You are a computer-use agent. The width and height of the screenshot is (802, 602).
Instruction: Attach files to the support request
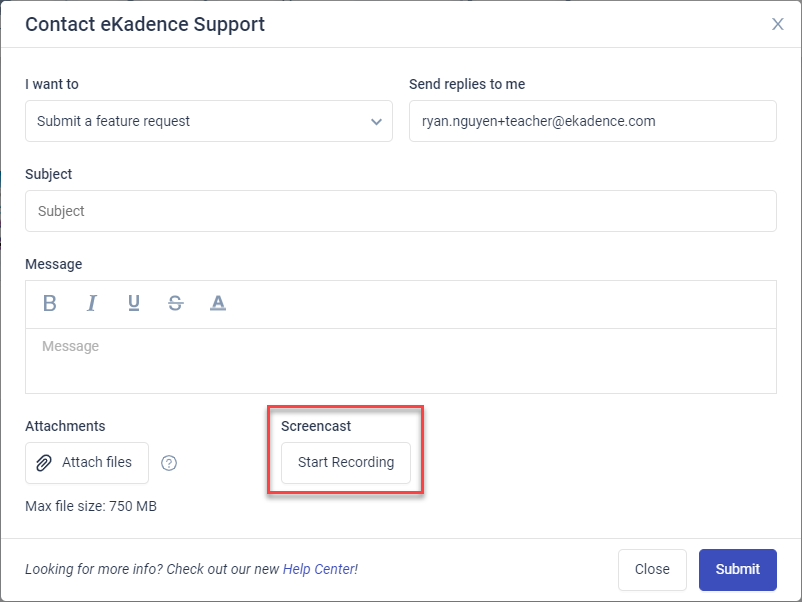87,463
